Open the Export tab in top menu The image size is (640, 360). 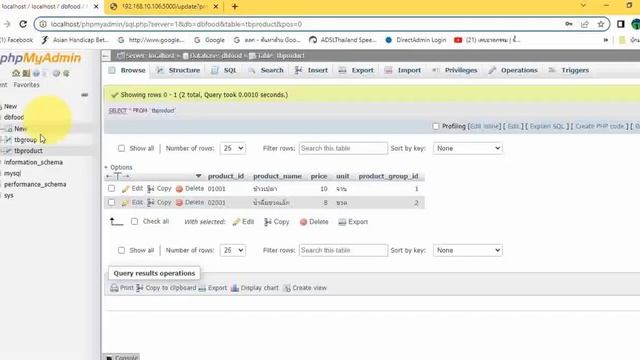tap(357, 70)
